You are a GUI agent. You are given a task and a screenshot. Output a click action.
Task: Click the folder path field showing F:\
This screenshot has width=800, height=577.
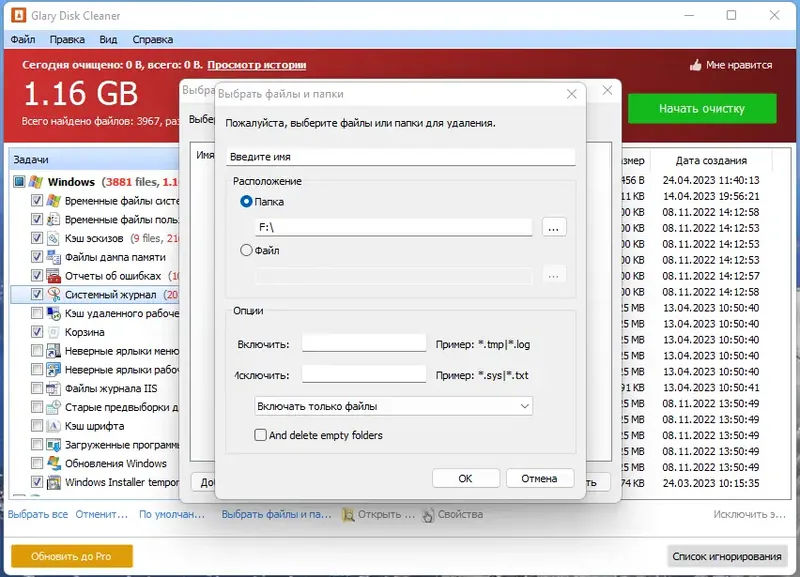pos(393,227)
